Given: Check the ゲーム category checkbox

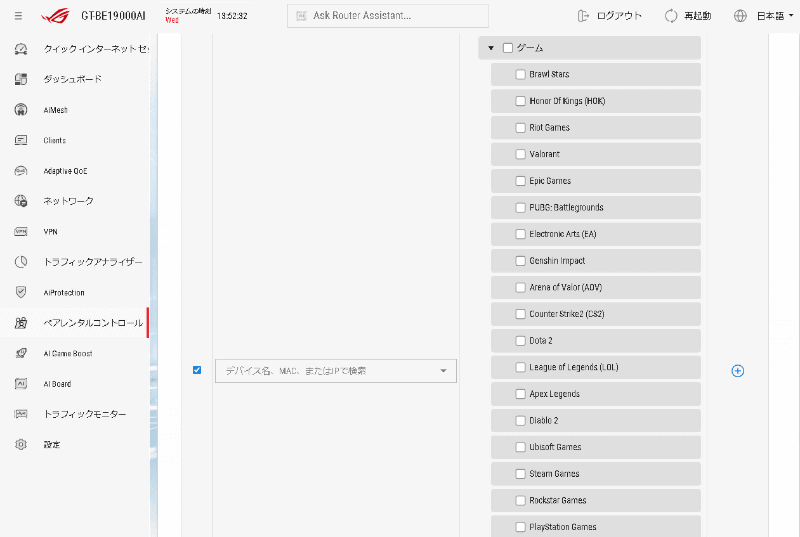Looking at the screenshot, I should 508,48.
